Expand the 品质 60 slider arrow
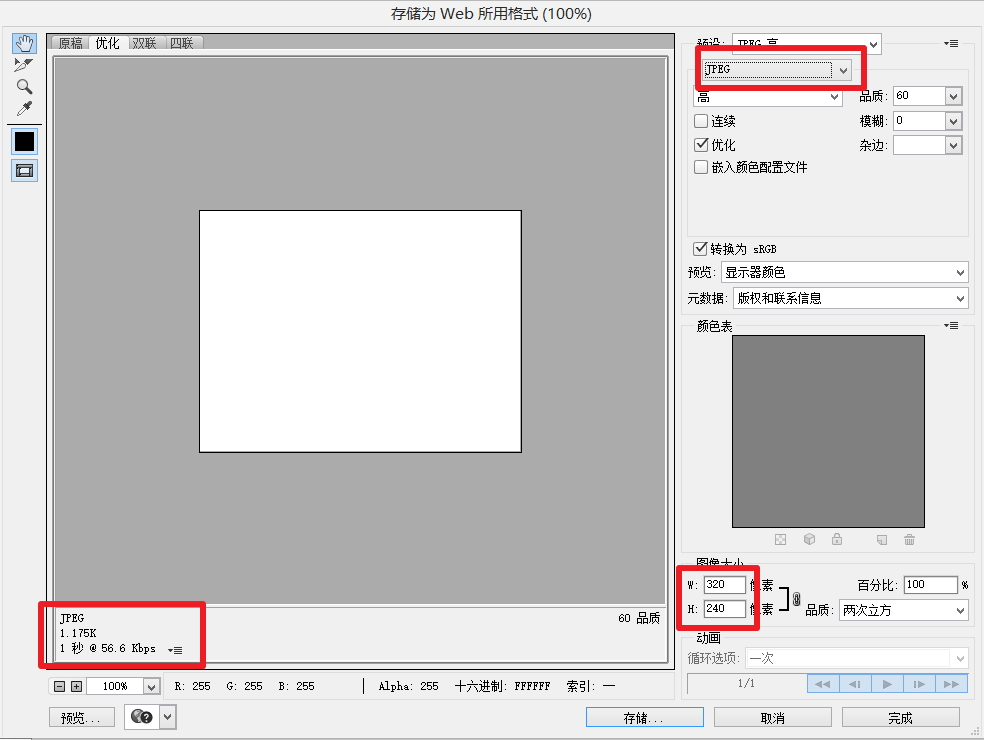The width and height of the screenshot is (984, 740). coord(953,96)
